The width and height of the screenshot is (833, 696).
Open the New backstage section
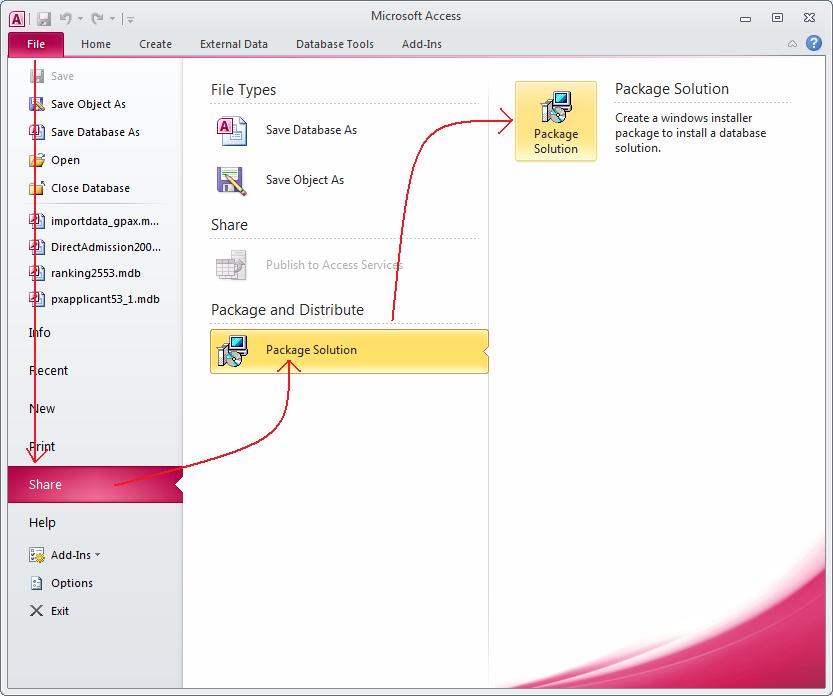(x=42, y=409)
